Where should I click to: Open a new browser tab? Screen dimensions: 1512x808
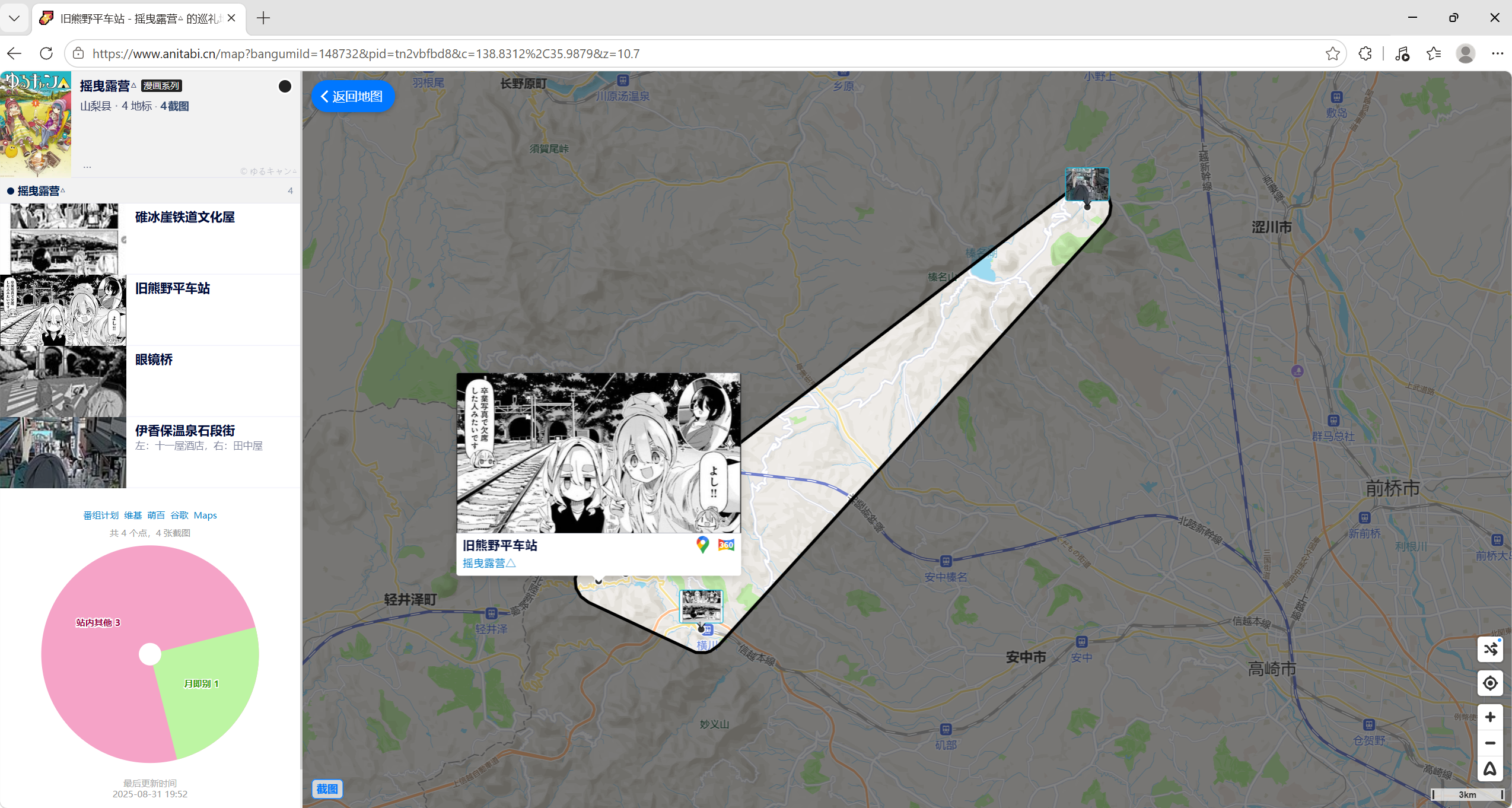point(263,18)
